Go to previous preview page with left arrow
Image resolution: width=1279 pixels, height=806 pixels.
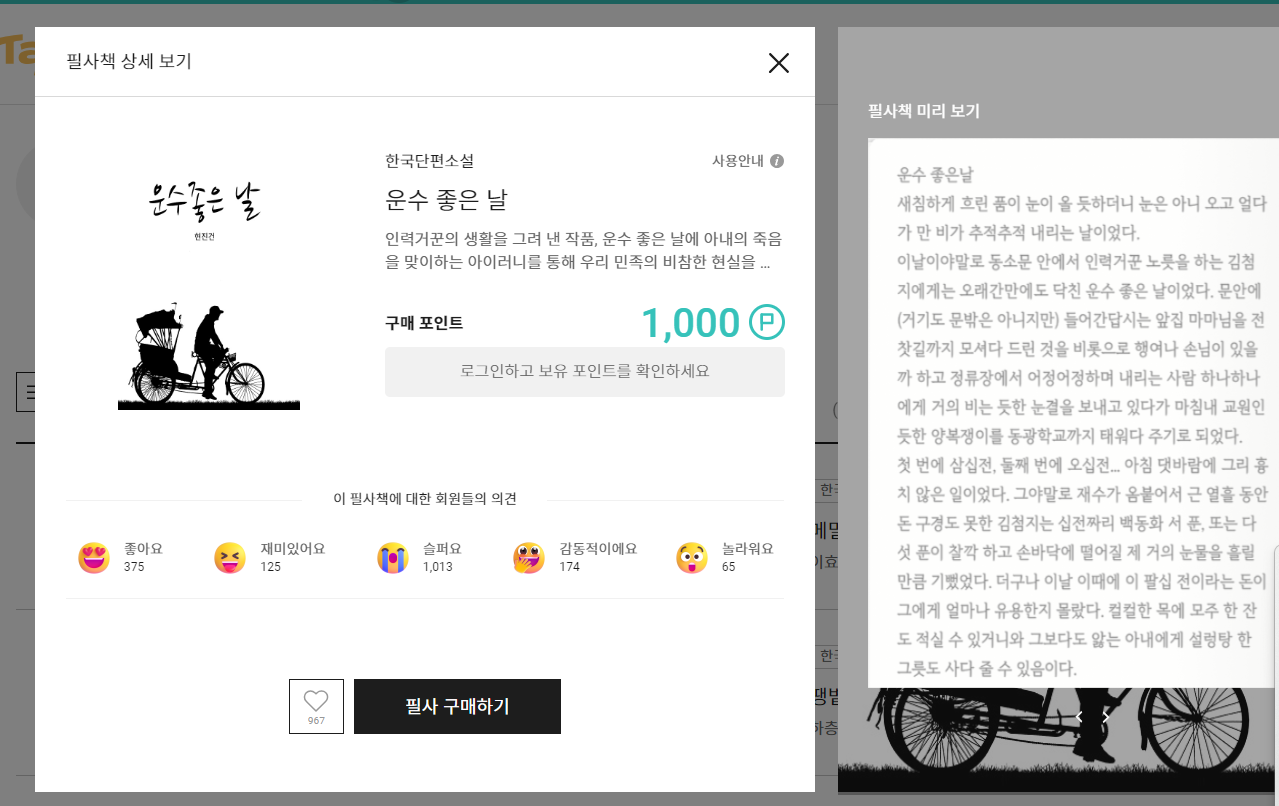(1078, 717)
